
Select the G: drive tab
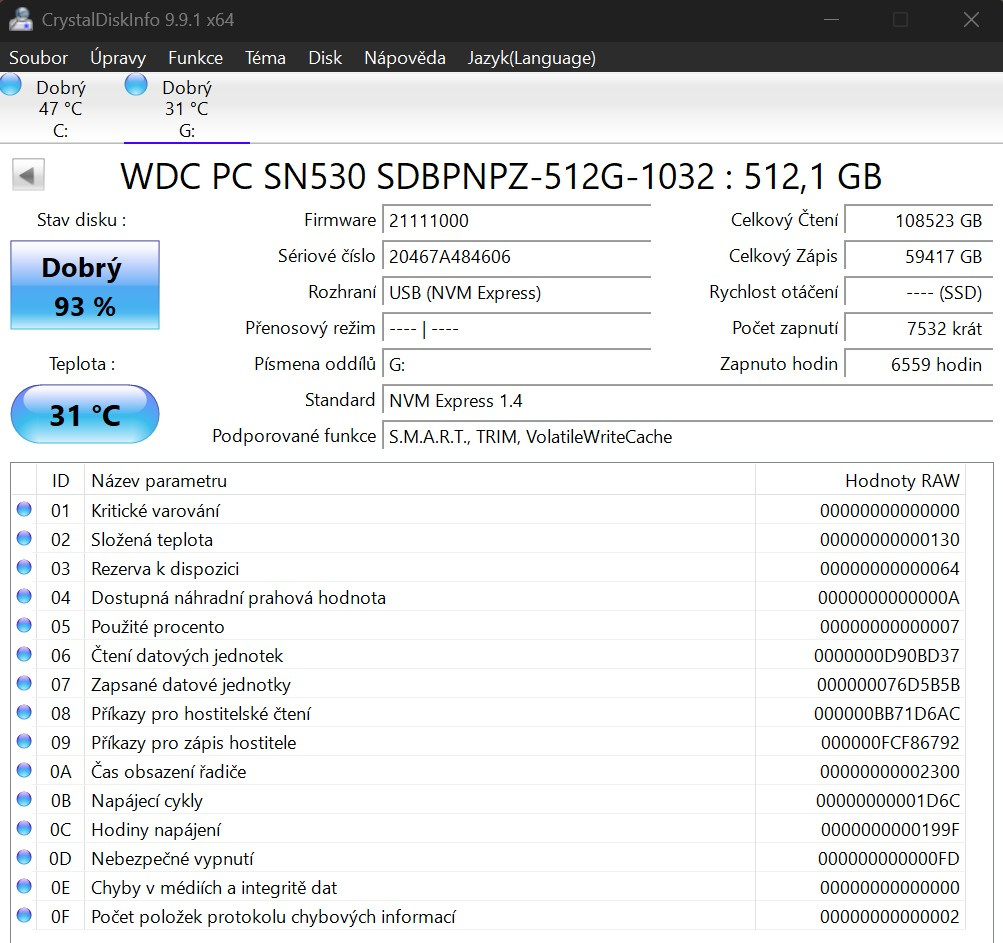(187, 108)
